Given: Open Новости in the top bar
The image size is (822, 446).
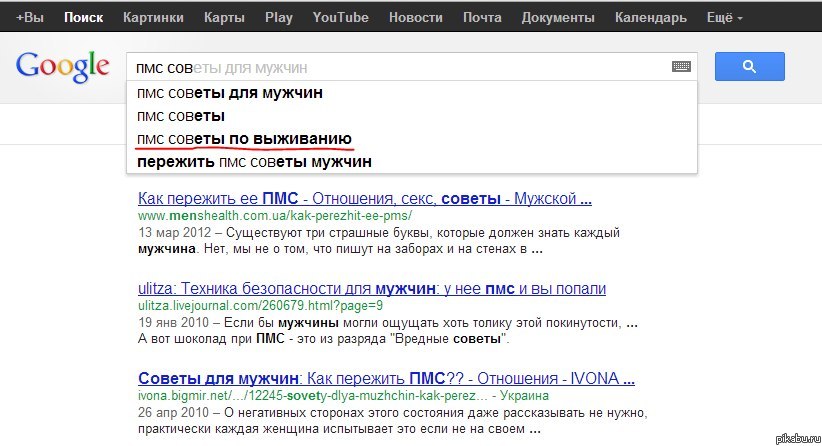Looking at the screenshot, I should (x=414, y=18).
